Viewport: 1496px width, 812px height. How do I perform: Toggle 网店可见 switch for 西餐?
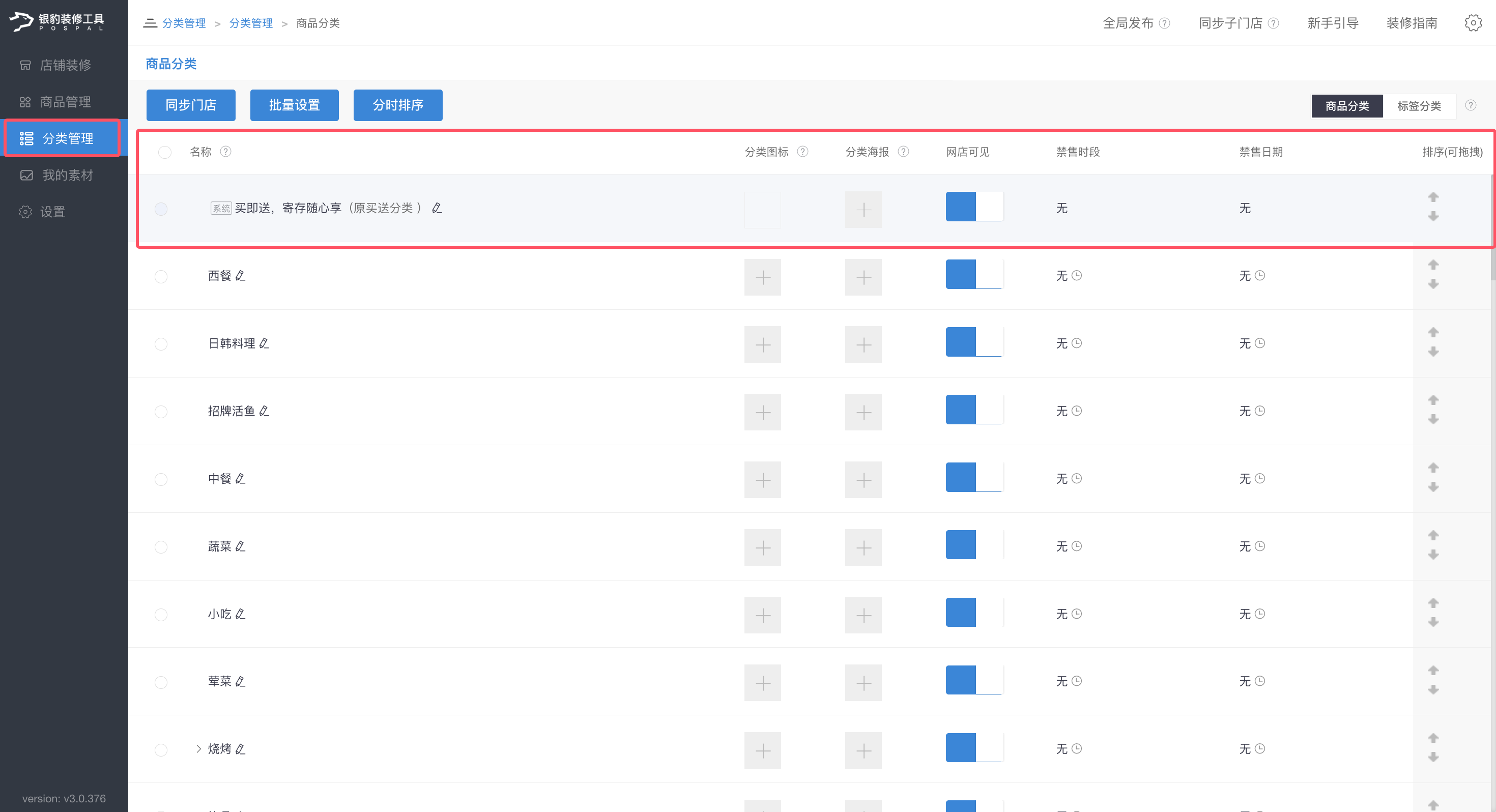[974, 274]
